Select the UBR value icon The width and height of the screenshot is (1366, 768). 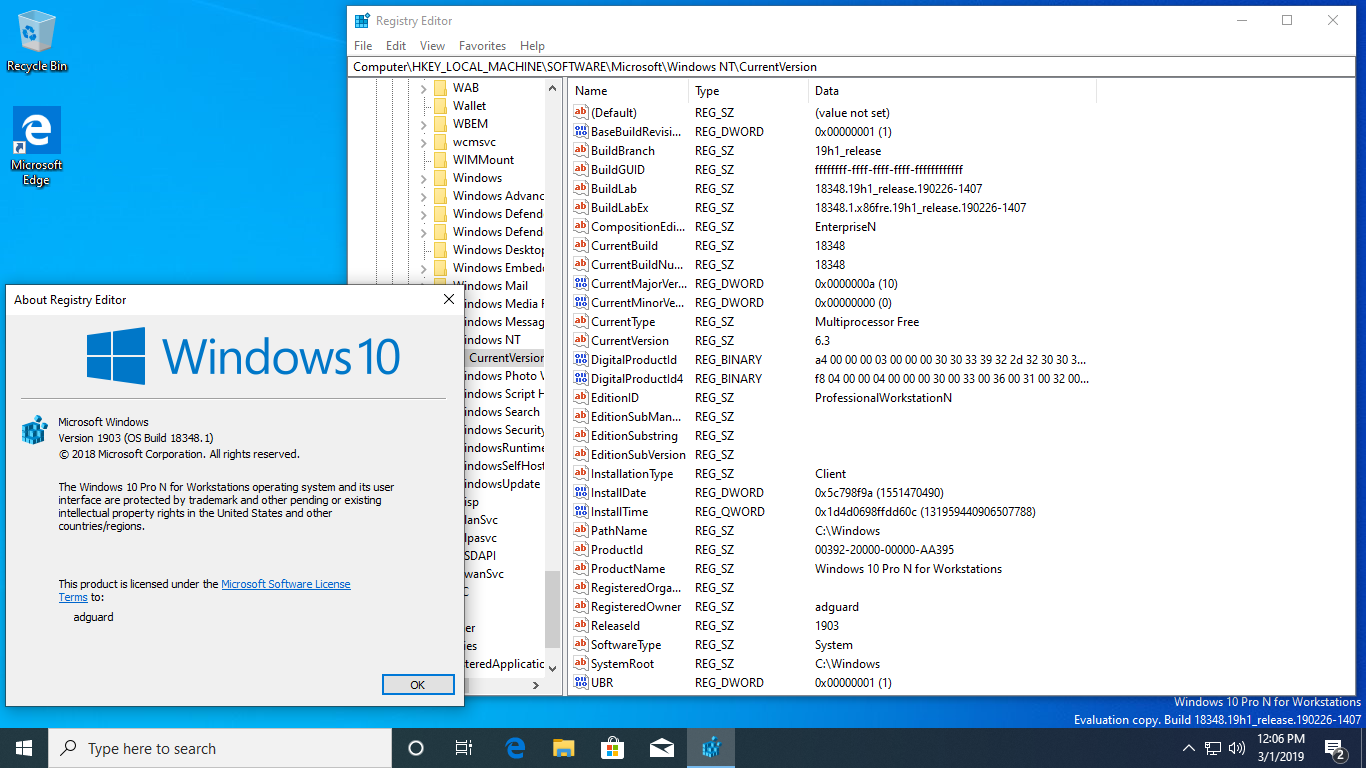[x=581, y=683]
